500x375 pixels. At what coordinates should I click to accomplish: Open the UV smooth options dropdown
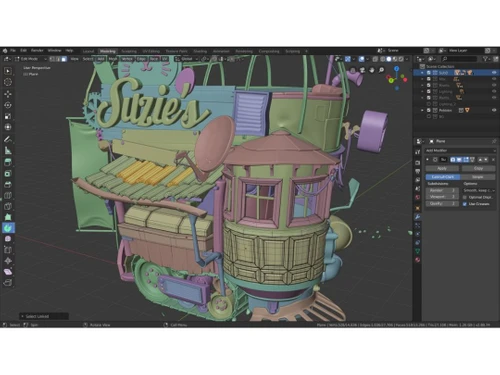(x=479, y=190)
